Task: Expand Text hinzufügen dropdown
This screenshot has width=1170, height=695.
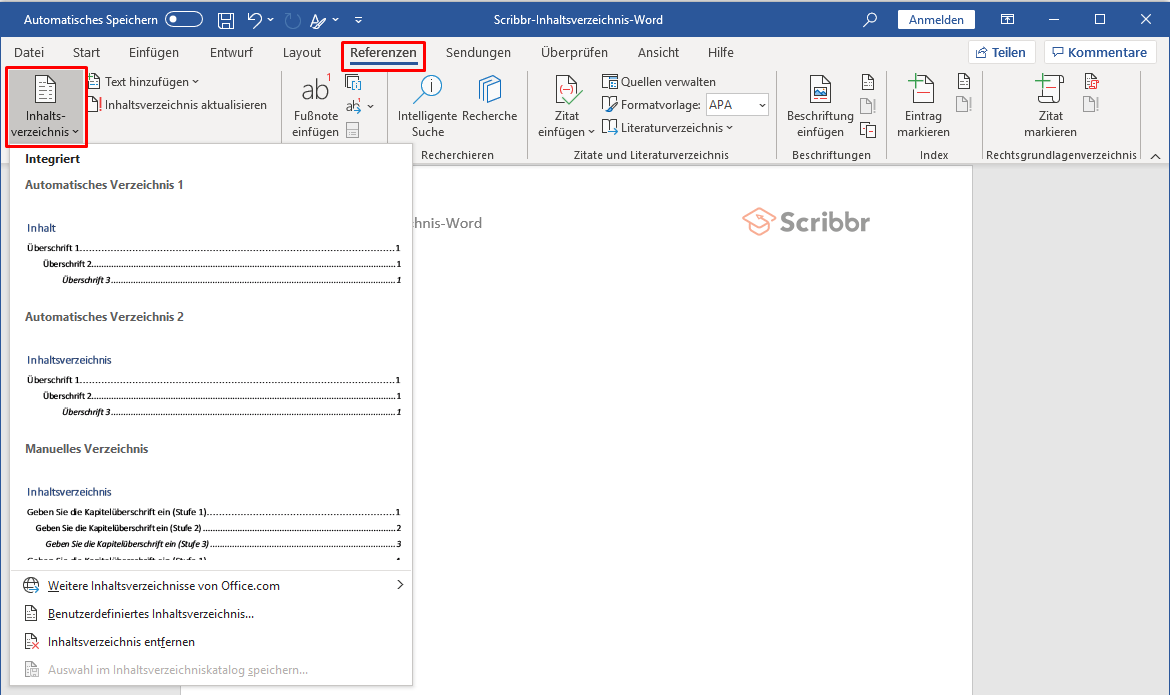Action: point(143,82)
